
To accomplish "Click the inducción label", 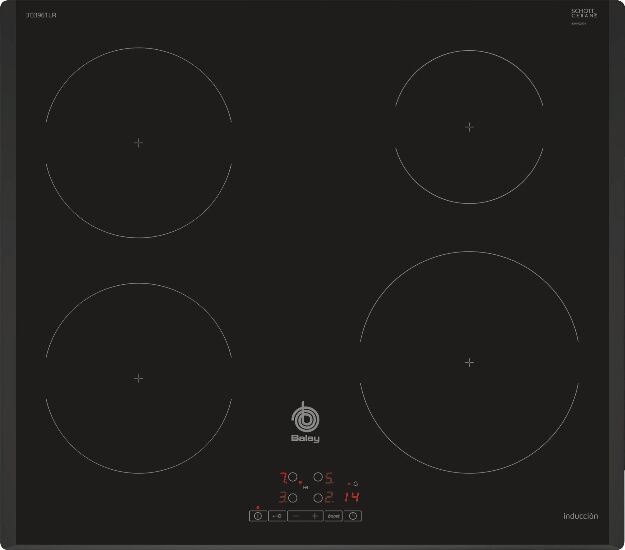I will point(580,516).
